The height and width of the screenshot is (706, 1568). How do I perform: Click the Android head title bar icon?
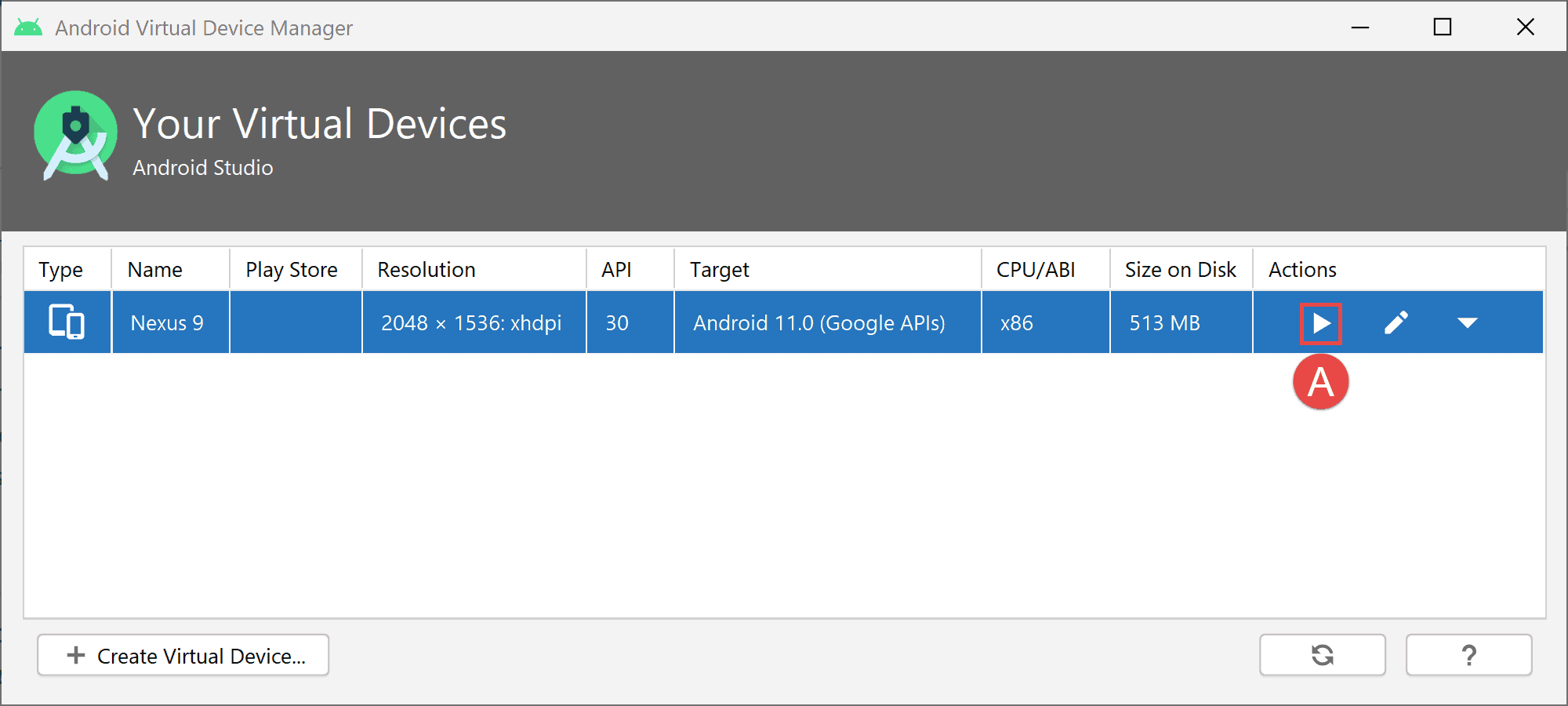(x=28, y=27)
